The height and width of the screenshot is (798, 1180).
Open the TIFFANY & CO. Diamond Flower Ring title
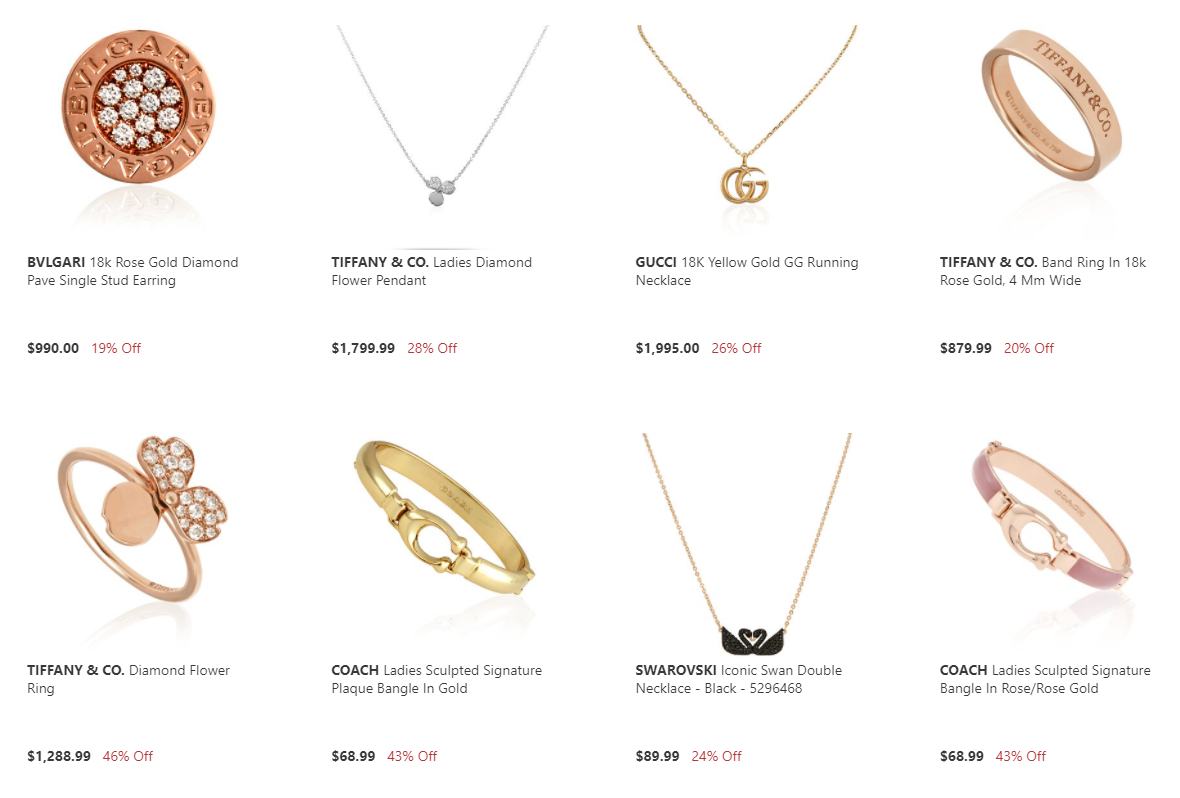click(x=129, y=679)
